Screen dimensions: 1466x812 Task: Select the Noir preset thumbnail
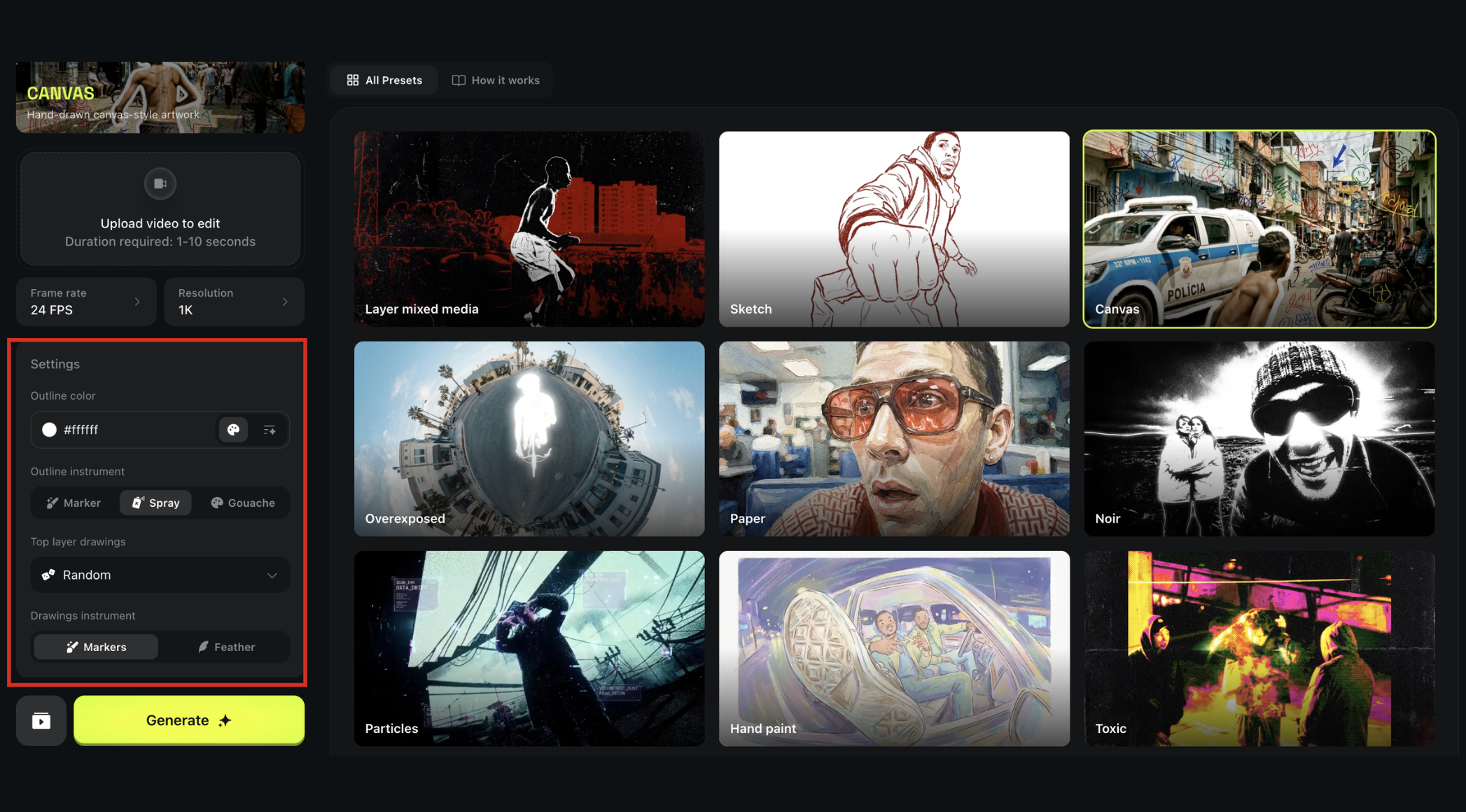(x=1258, y=439)
